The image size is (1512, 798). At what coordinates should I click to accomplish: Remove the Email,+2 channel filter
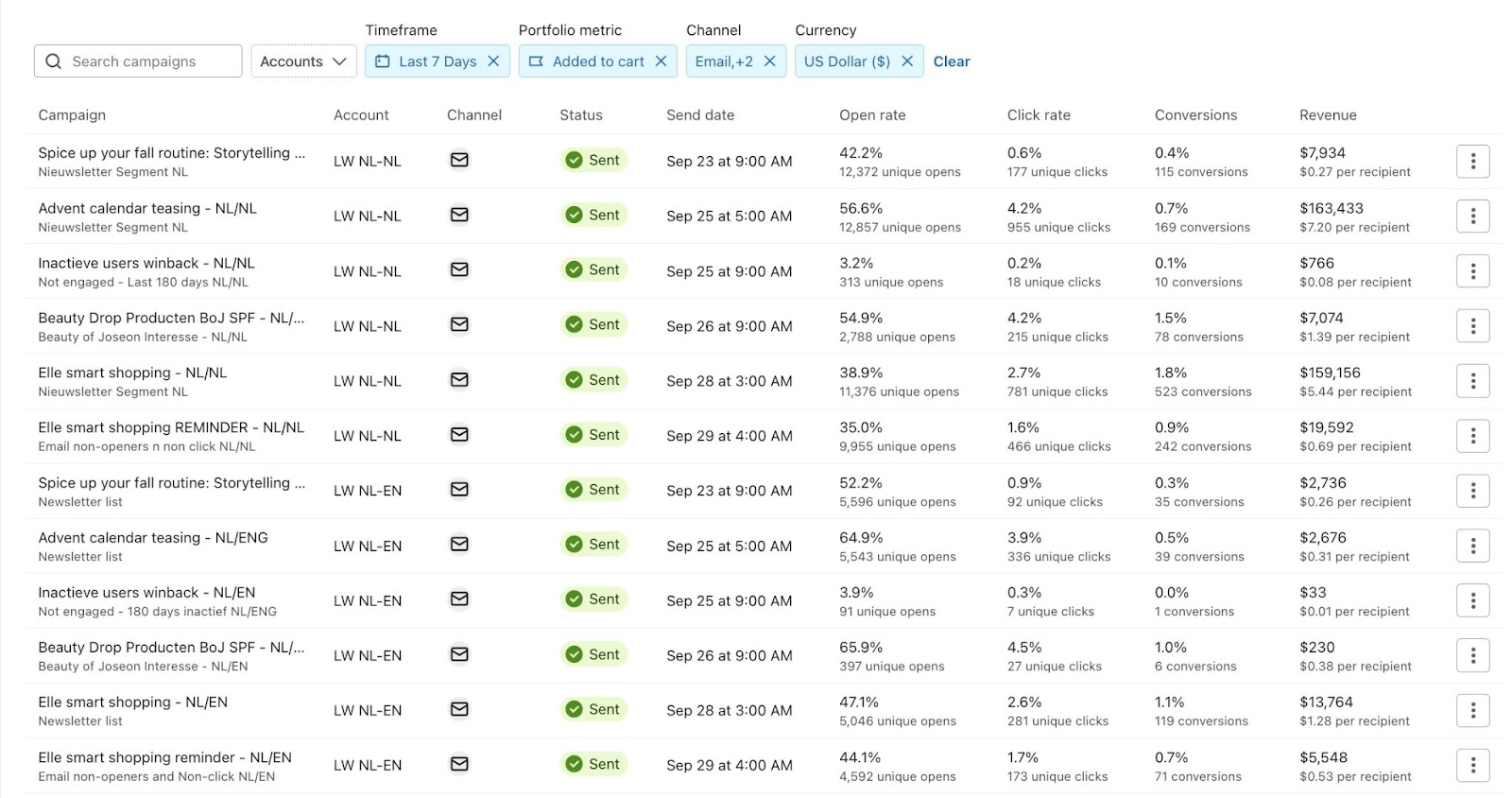click(769, 61)
